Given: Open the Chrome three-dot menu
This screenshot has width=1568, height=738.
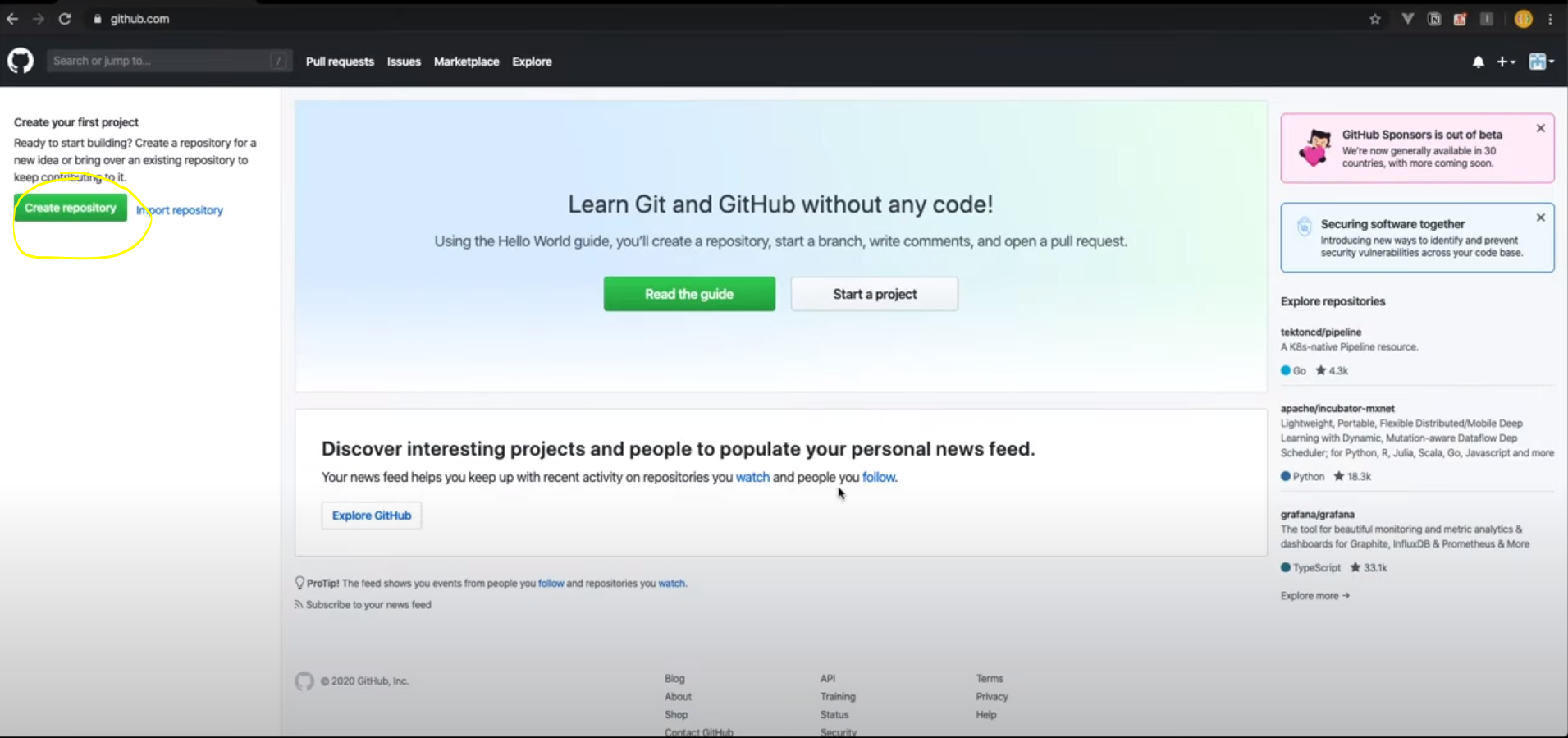Looking at the screenshot, I should tap(1550, 19).
